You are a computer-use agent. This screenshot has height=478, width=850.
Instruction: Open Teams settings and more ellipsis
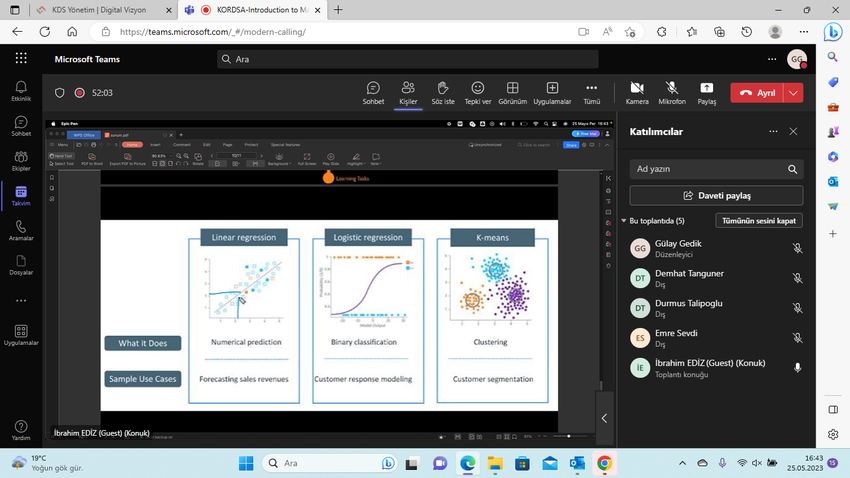pos(772,59)
